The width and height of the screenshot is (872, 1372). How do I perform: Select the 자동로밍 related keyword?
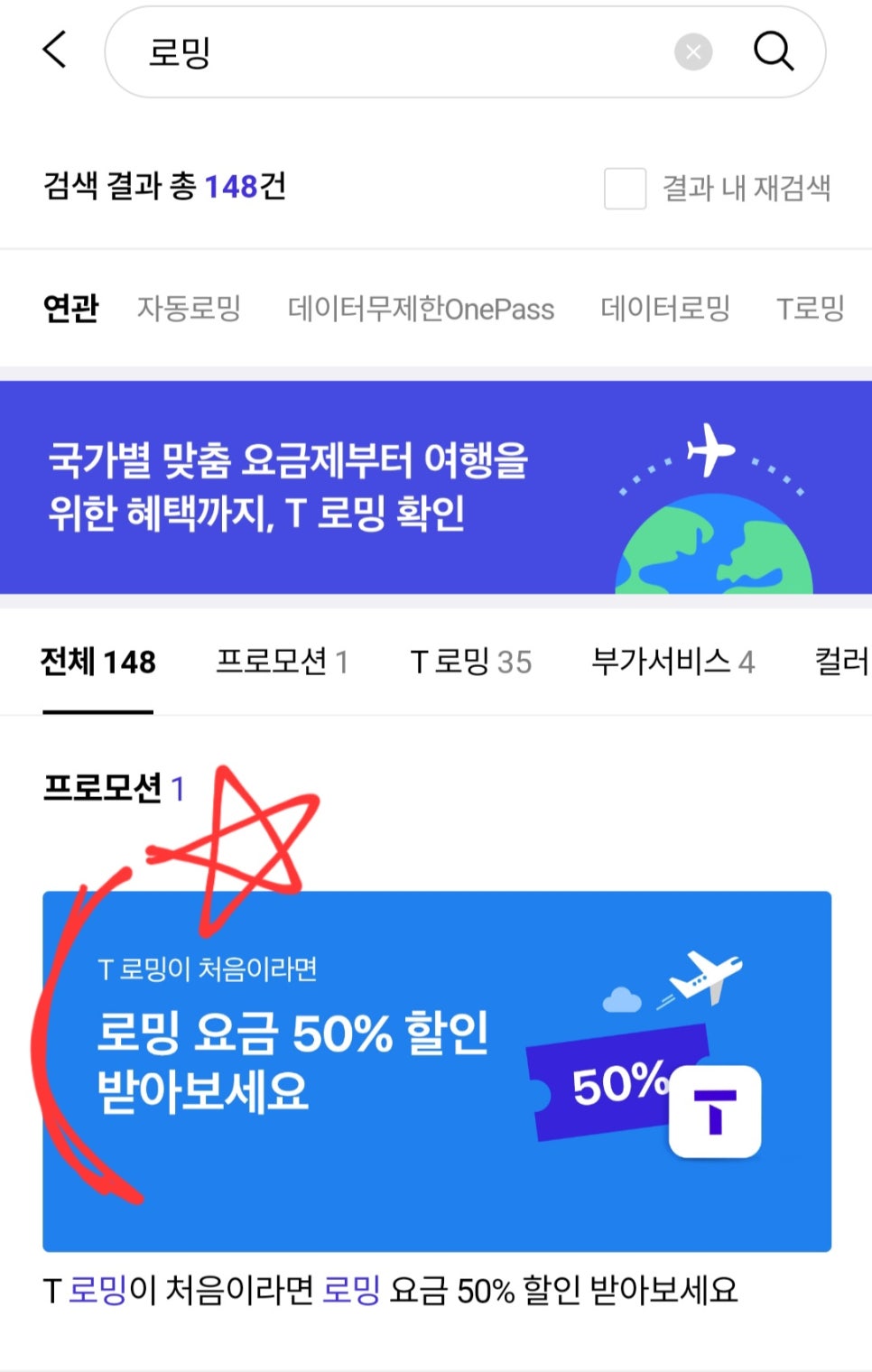(189, 309)
